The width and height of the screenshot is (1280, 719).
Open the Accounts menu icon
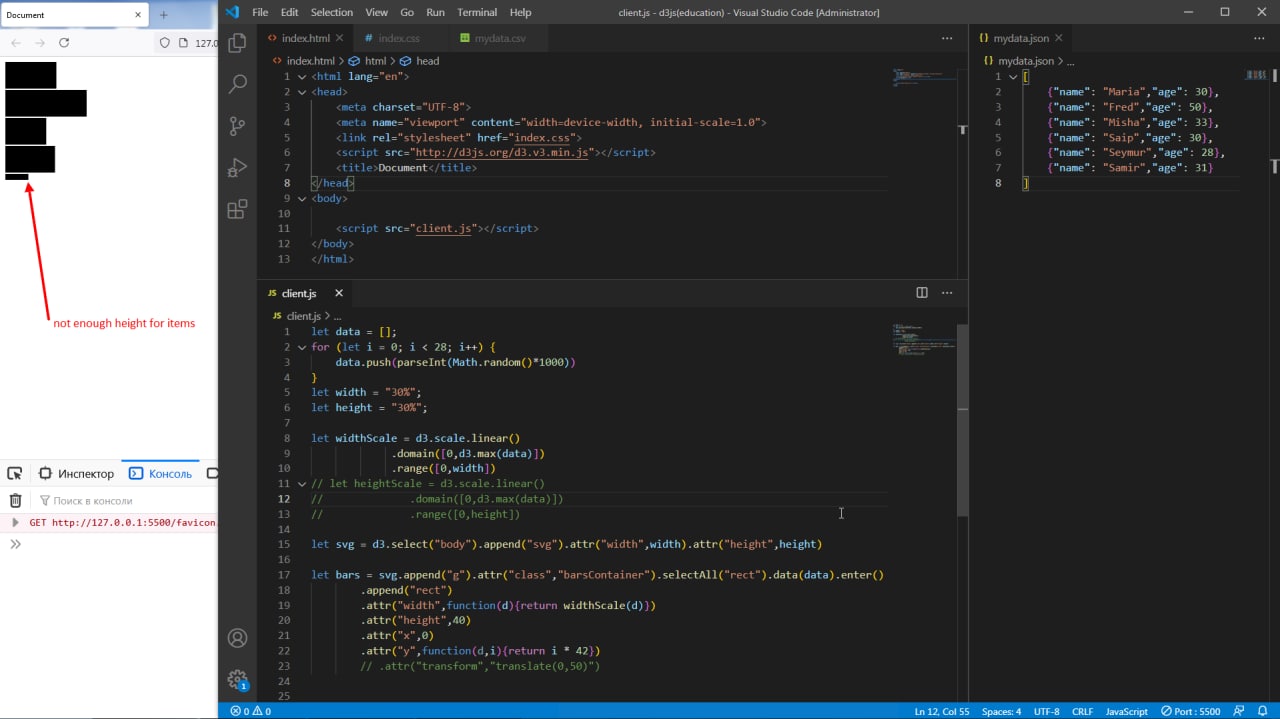[237, 638]
